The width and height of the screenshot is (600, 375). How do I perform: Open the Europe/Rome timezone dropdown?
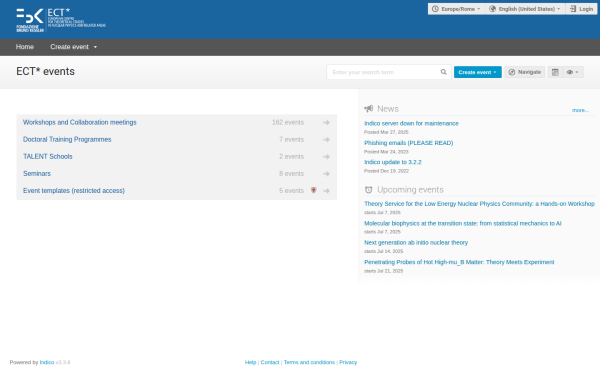coord(457,9)
